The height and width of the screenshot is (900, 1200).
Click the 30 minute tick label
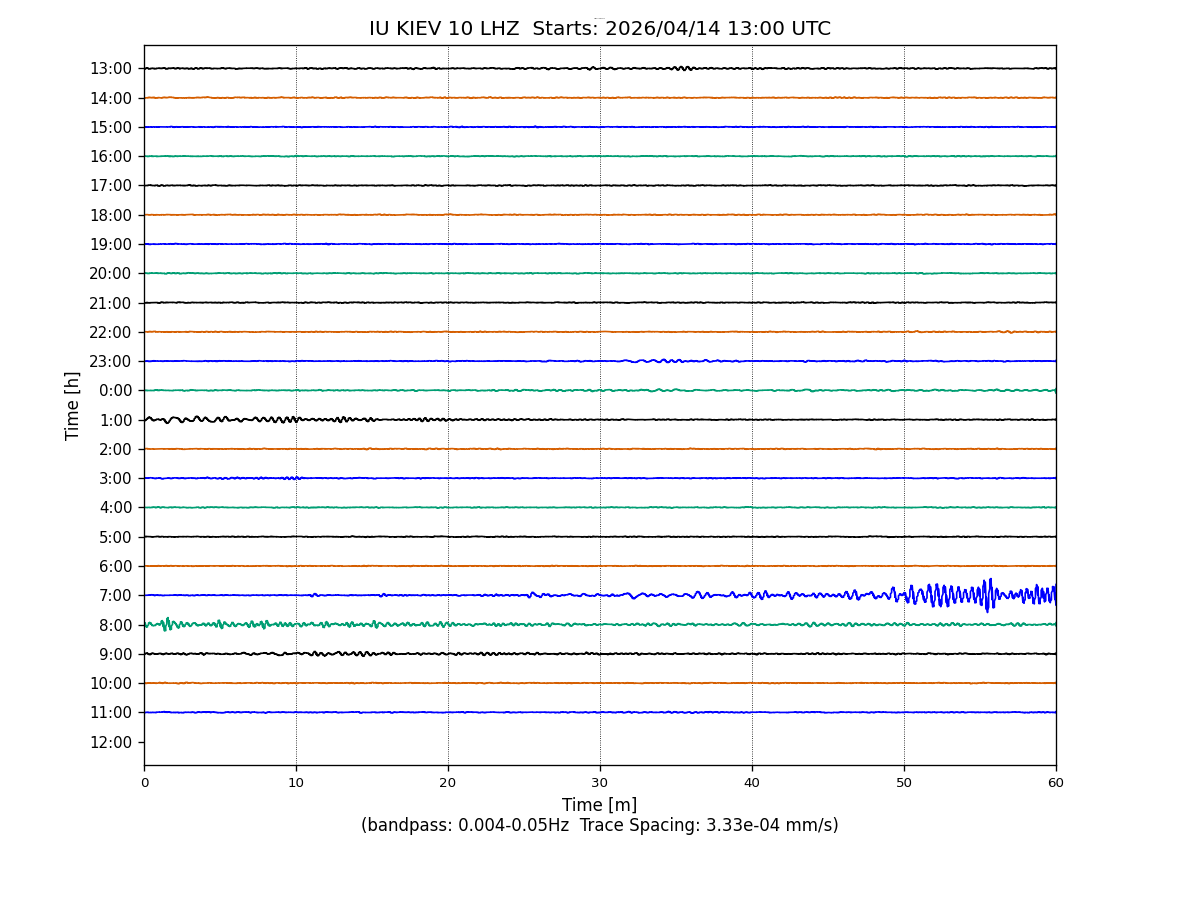tap(600, 783)
